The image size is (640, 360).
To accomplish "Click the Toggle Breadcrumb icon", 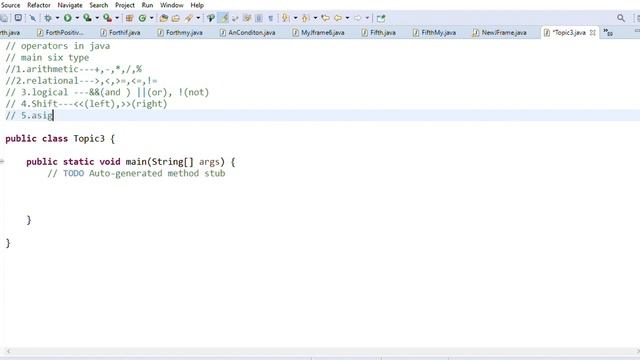I will click(211, 18).
